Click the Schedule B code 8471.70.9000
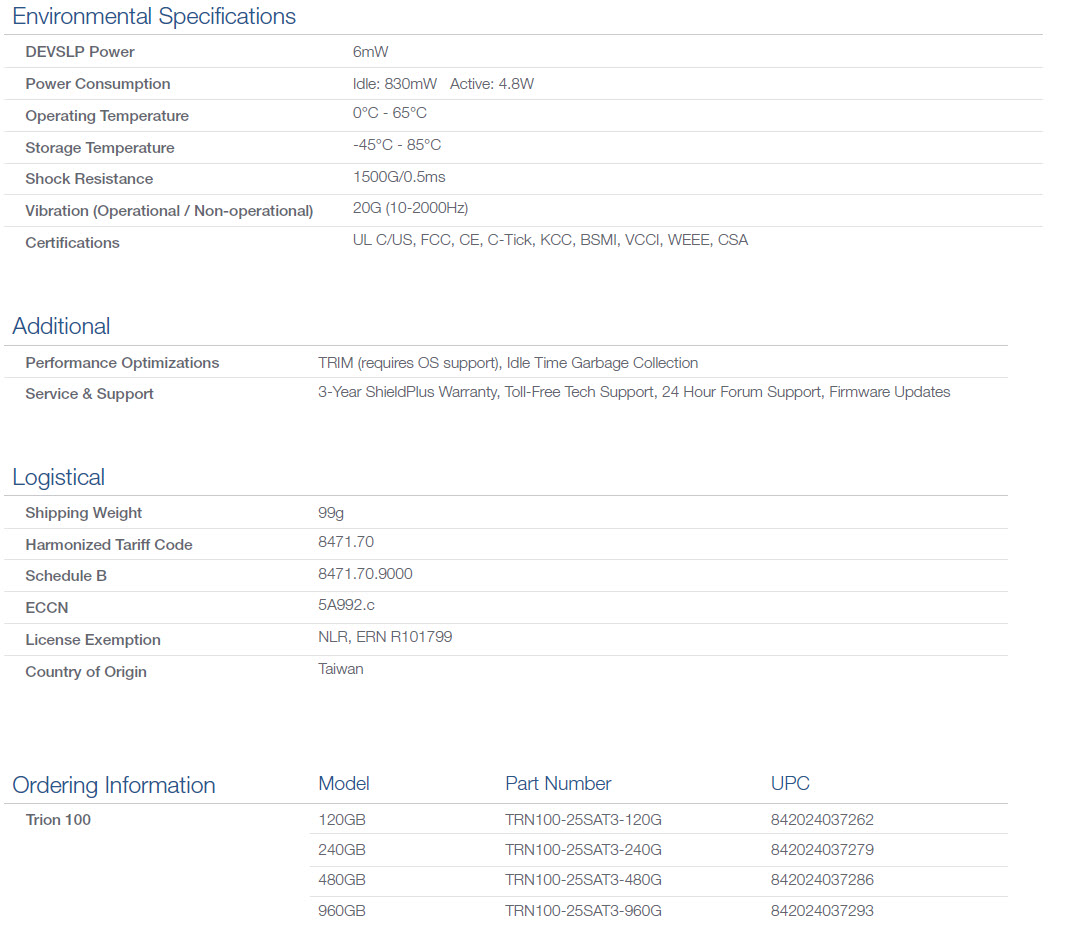 coord(365,574)
